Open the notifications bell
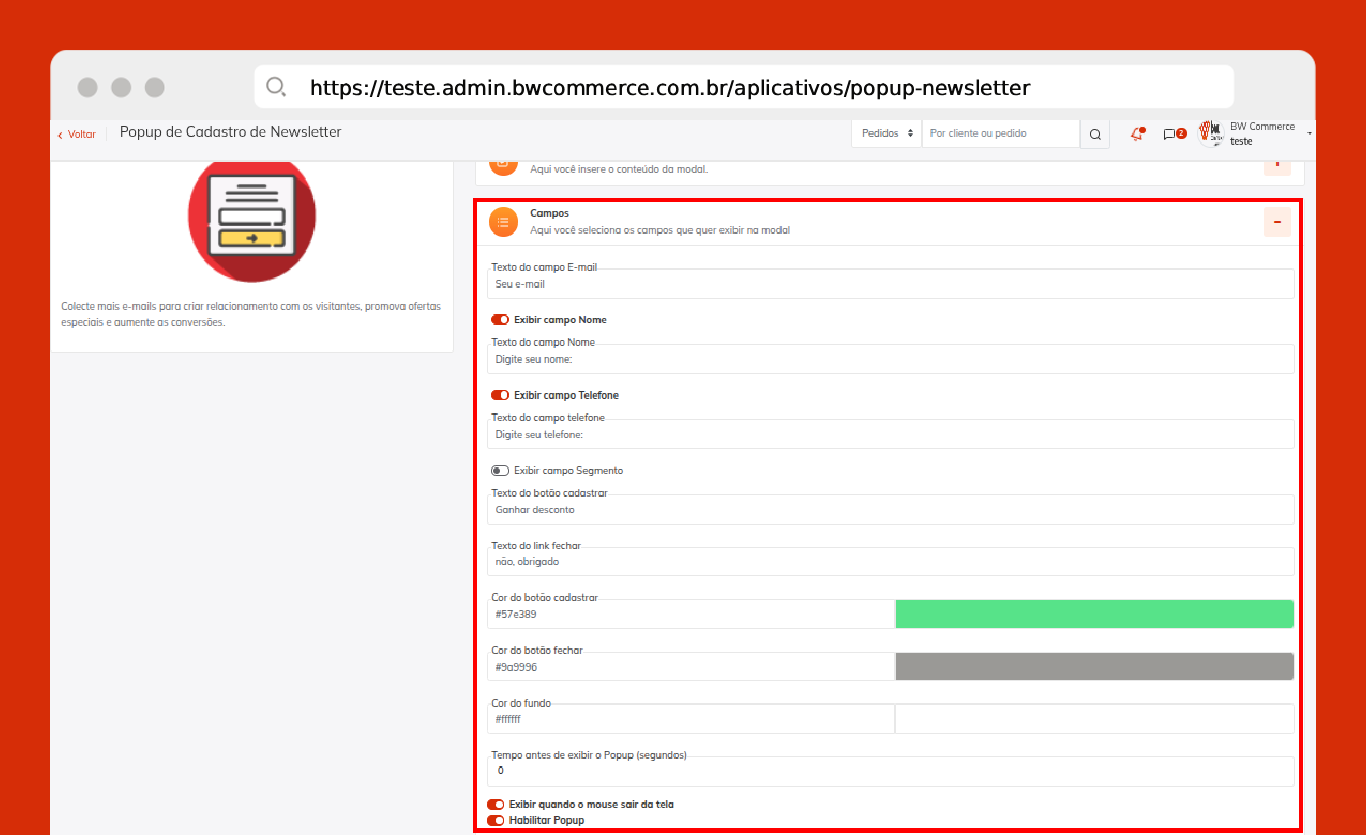The height and width of the screenshot is (835, 1366). point(1137,134)
